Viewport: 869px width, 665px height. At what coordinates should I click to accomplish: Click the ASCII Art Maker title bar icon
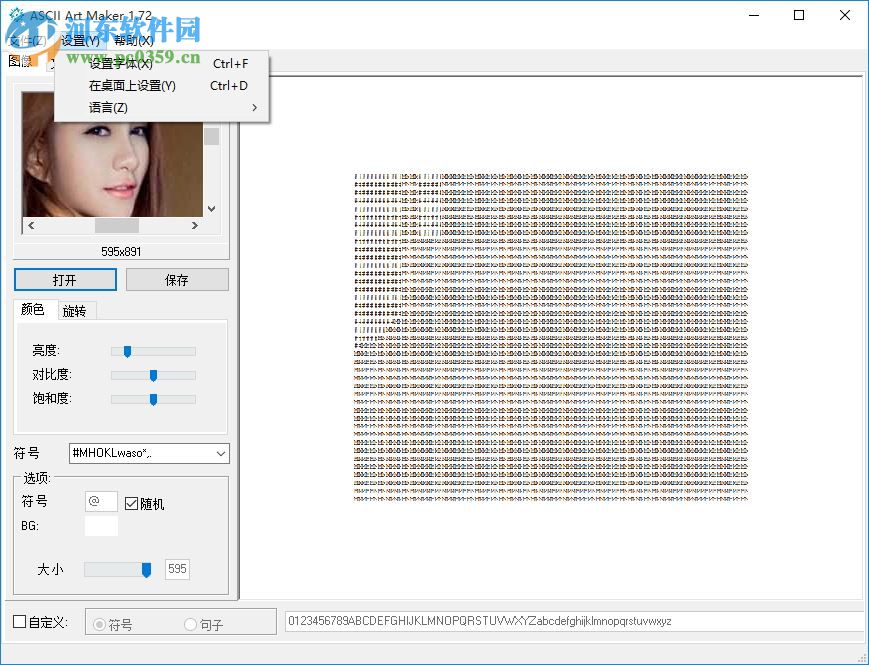click(14, 15)
